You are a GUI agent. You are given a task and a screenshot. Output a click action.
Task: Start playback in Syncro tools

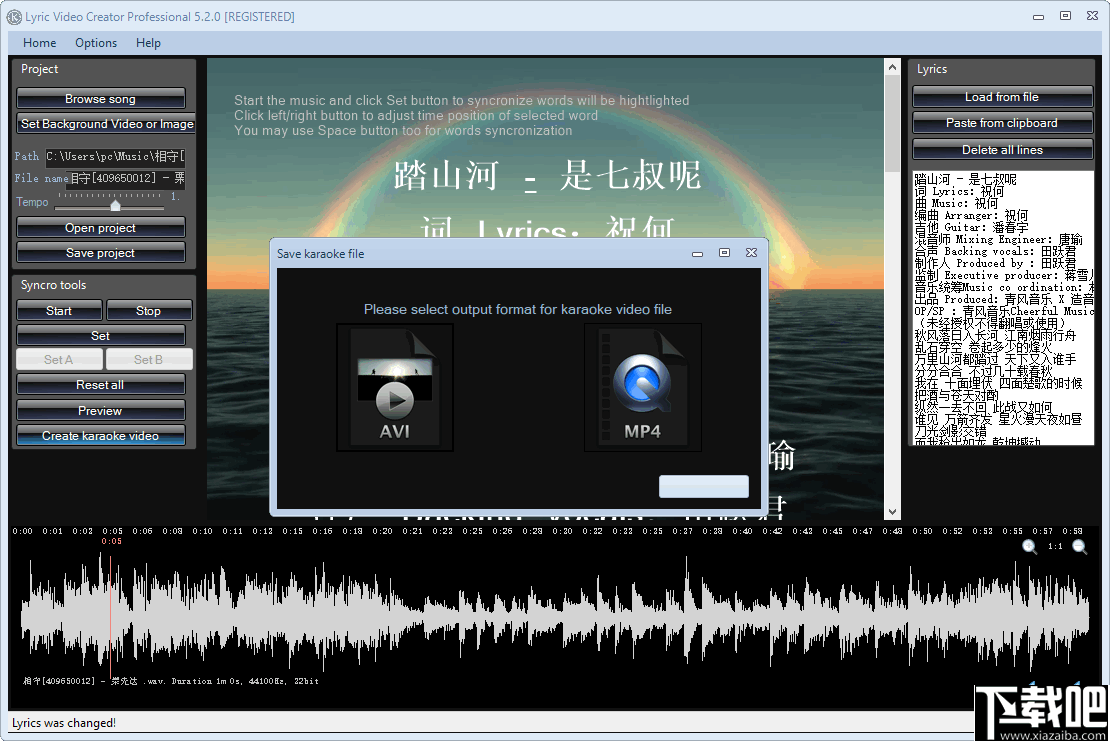58,310
